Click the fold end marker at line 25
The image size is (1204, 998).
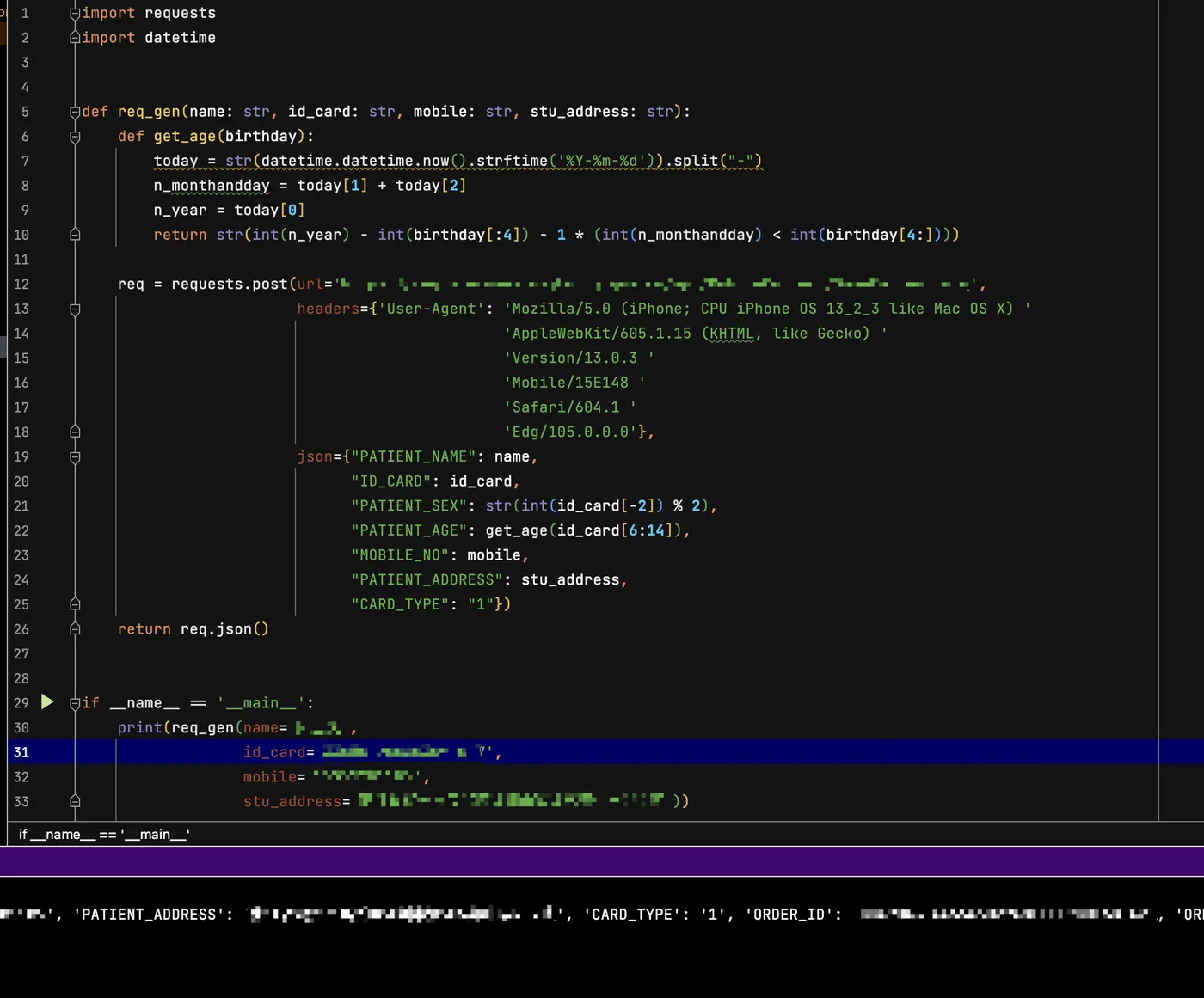[x=75, y=604]
